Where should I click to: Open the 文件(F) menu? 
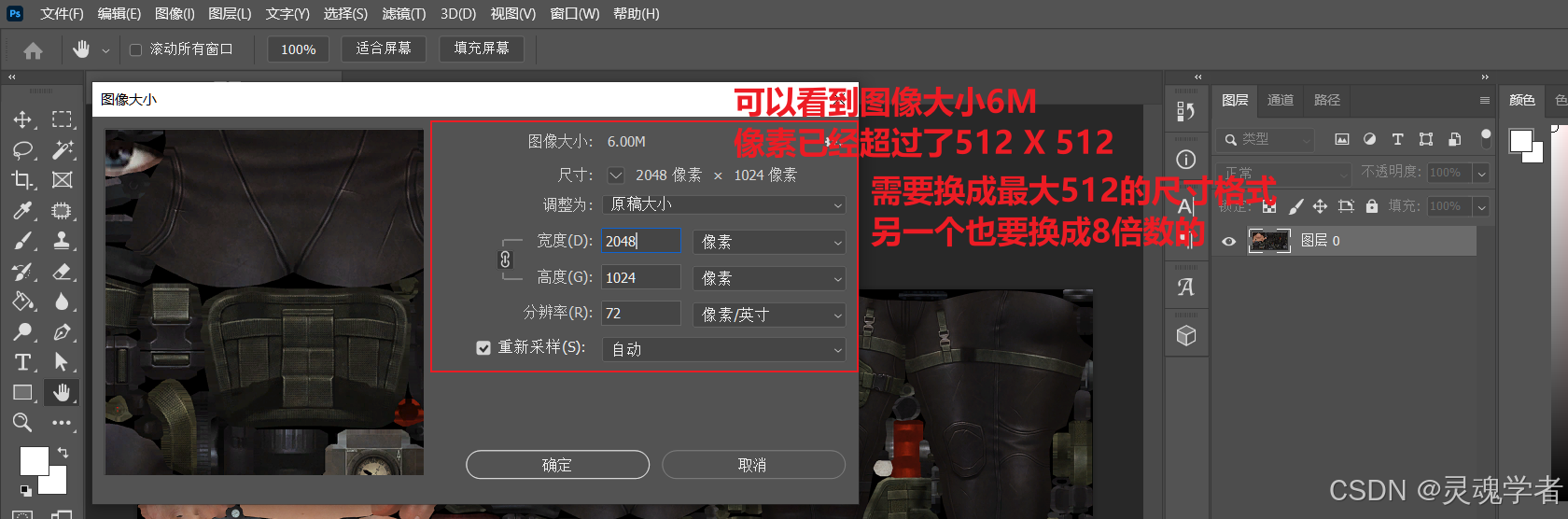[62, 14]
